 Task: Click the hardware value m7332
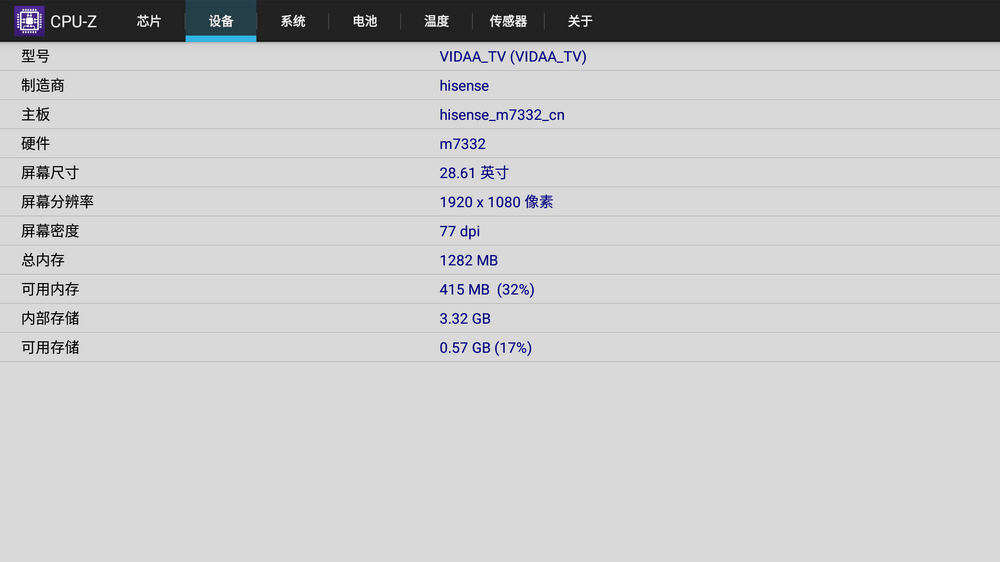pos(462,144)
